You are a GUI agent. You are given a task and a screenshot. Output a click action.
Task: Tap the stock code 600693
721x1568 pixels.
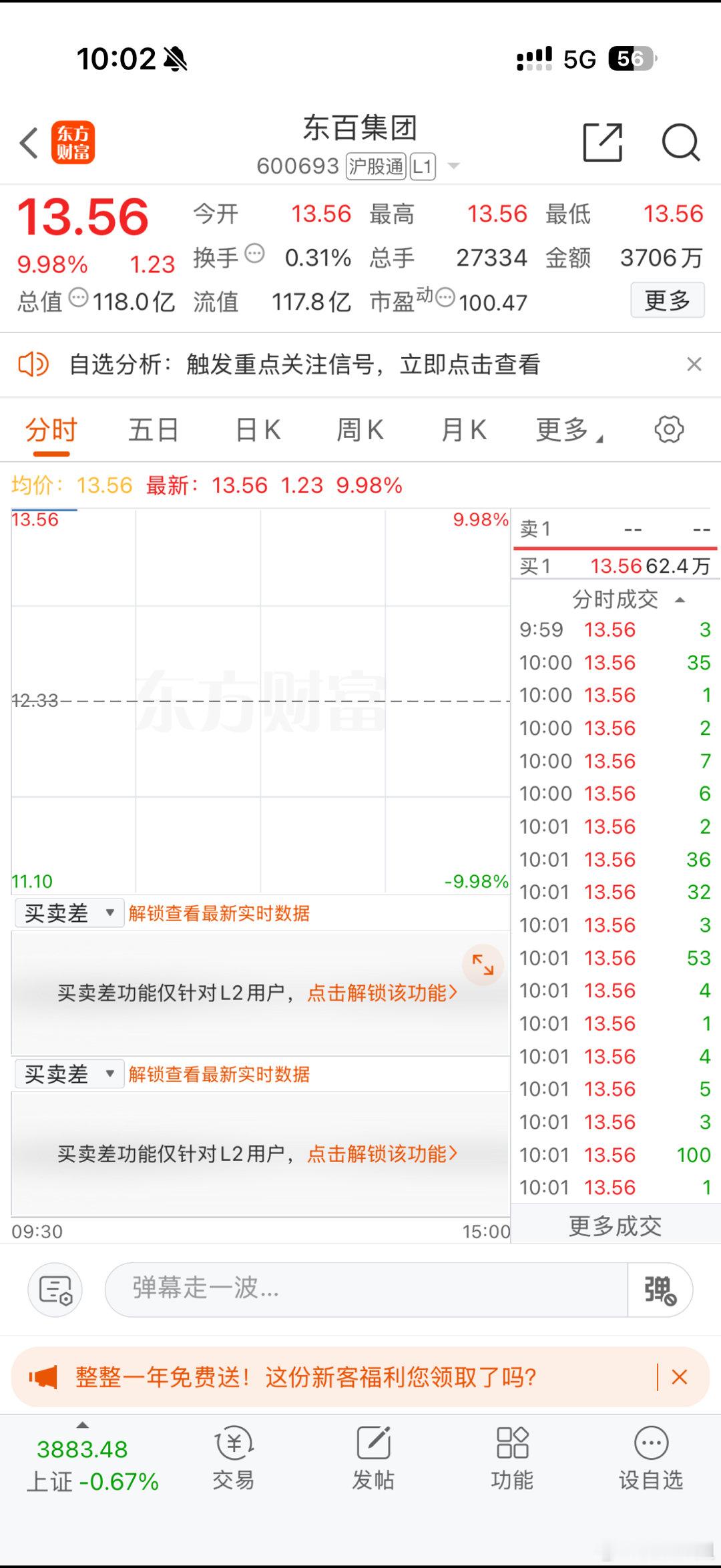tap(298, 166)
